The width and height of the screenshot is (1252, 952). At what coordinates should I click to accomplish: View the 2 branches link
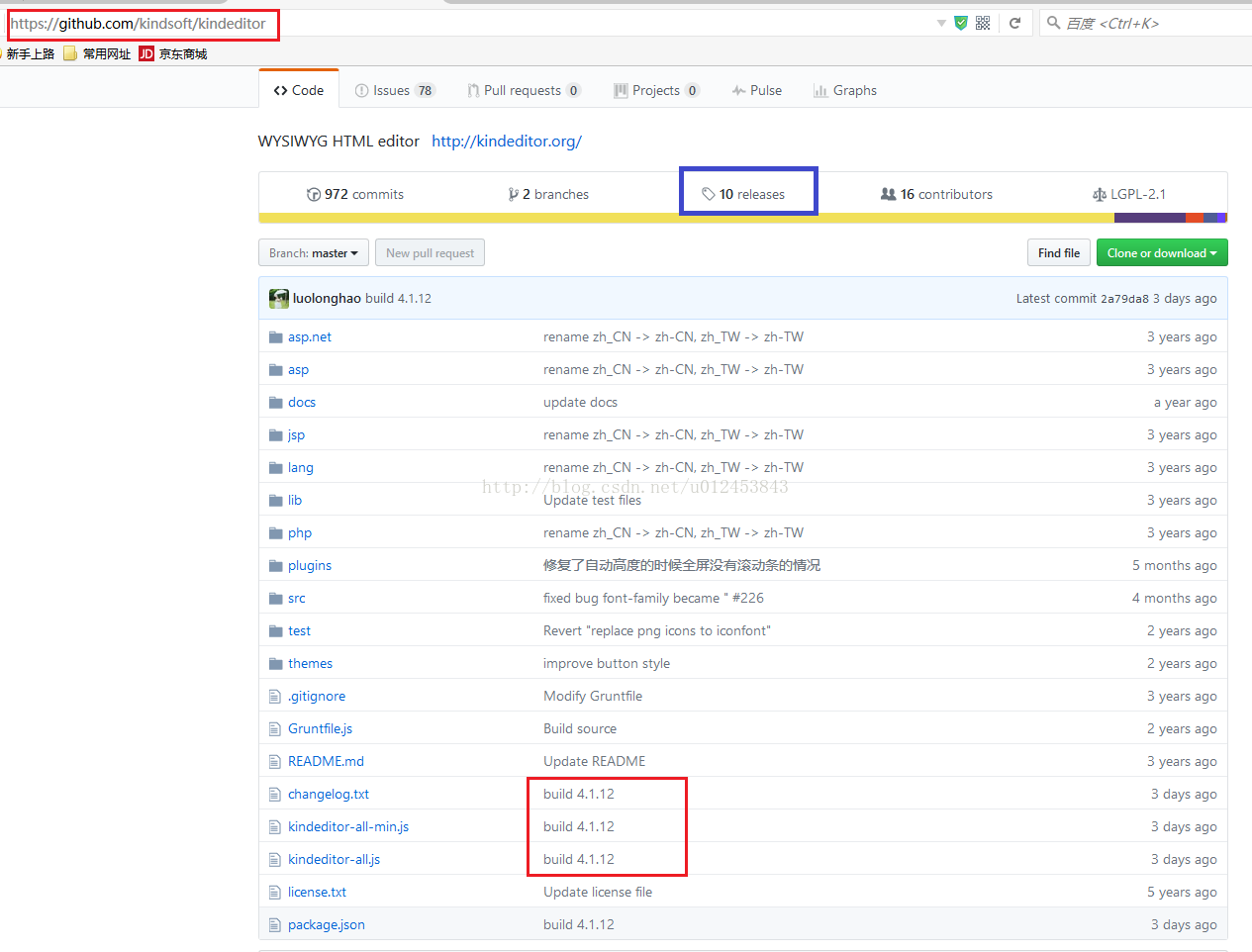(548, 194)
